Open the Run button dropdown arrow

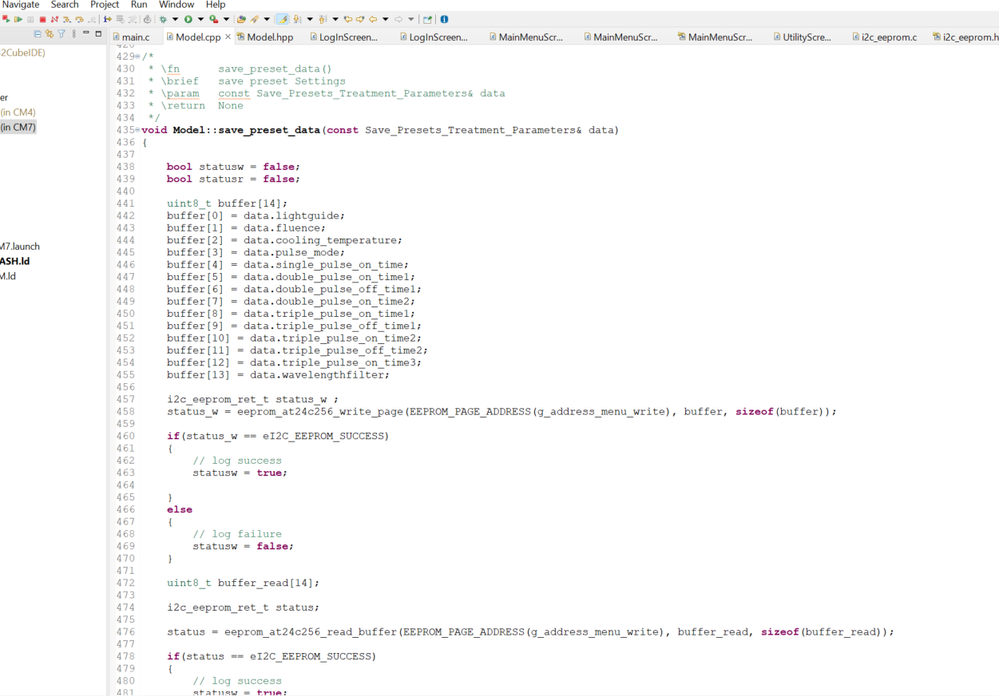coord(201,18)
